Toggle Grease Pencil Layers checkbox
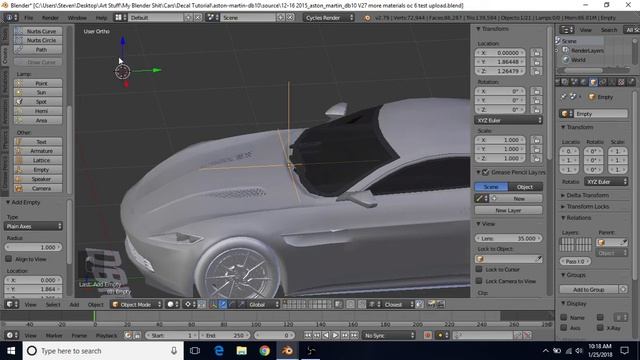Image resolution: width=640 pixels, height=360 pixels. pyautogui.click(x=486, y=172)
